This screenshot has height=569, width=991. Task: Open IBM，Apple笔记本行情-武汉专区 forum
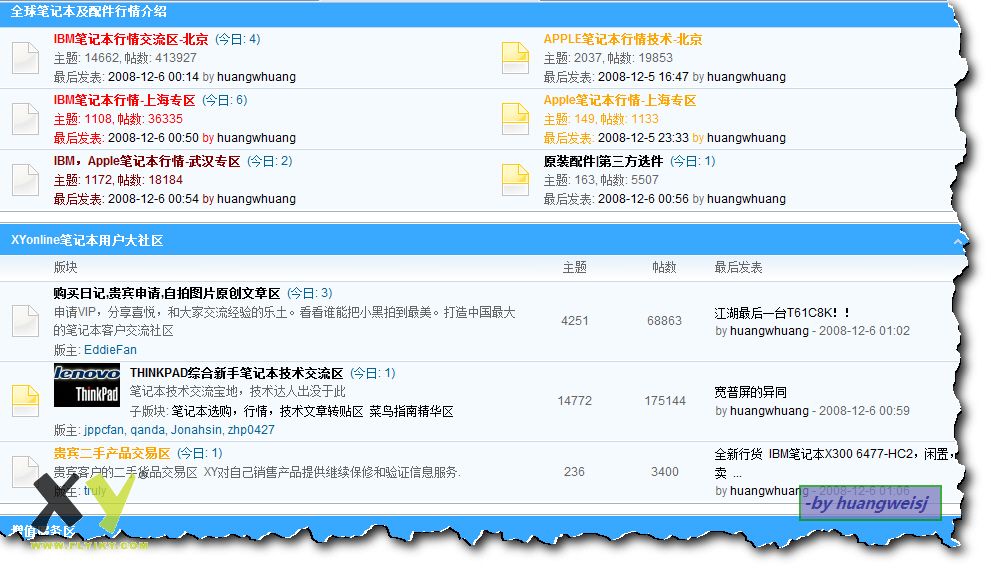pos(147,161)
